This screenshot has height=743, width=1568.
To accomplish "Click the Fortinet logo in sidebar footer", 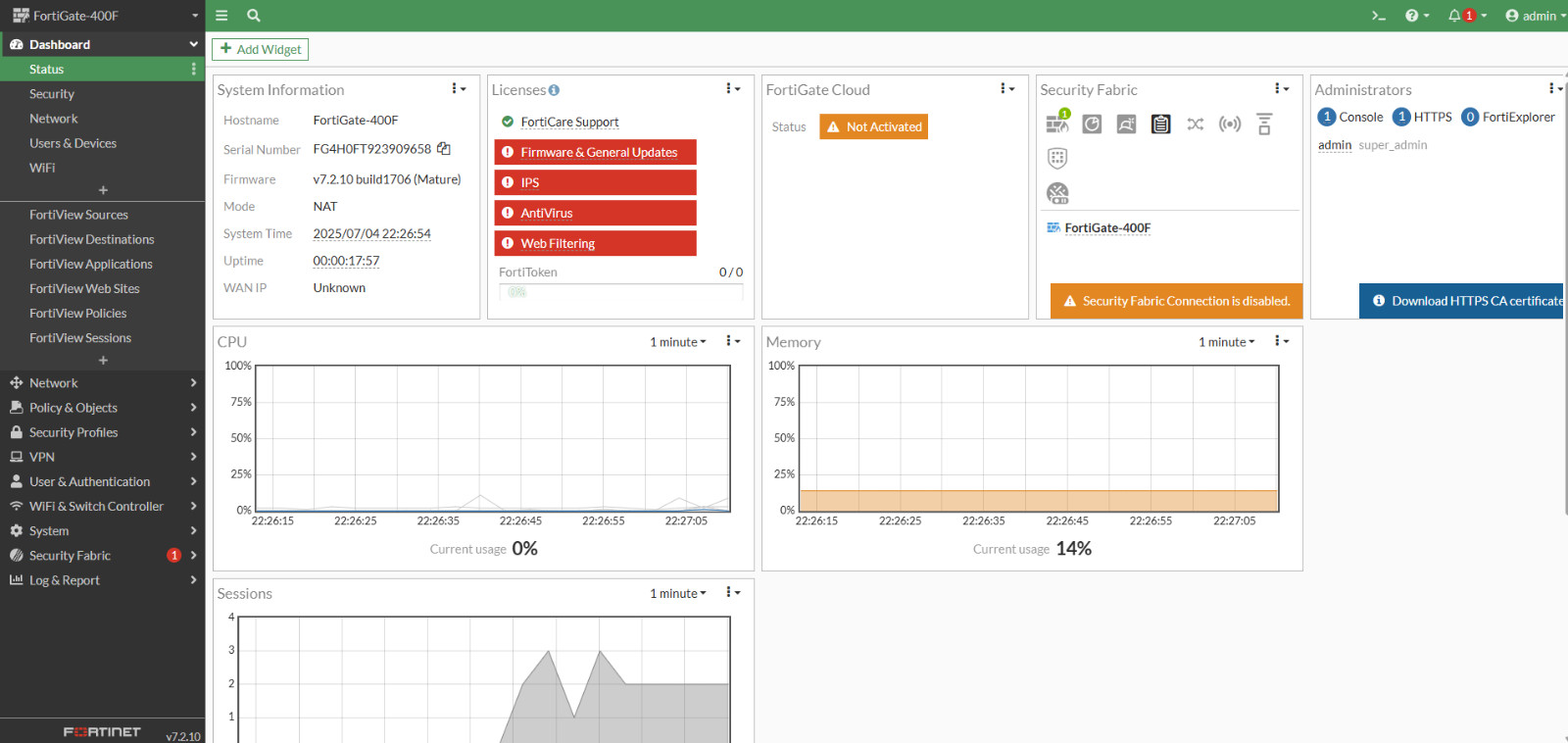I will click(x=102, y=732).
